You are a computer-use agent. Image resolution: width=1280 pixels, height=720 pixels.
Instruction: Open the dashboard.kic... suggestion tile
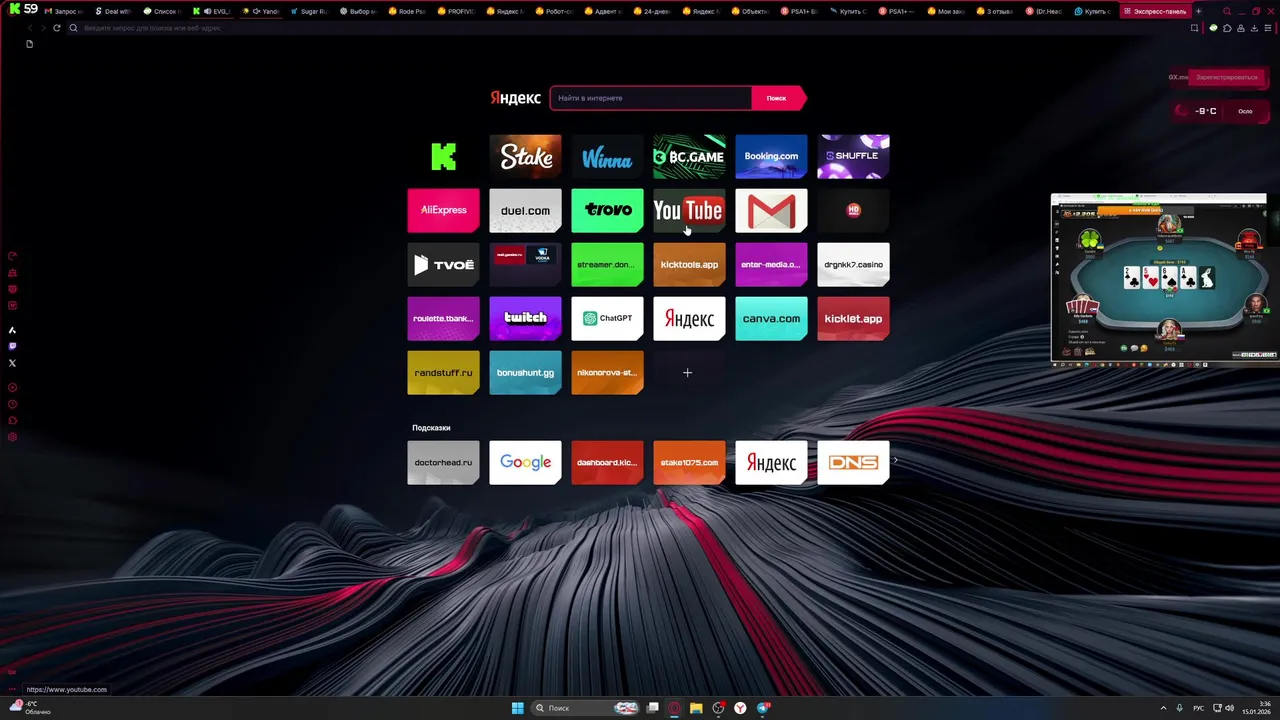click(x=607, y=463)
